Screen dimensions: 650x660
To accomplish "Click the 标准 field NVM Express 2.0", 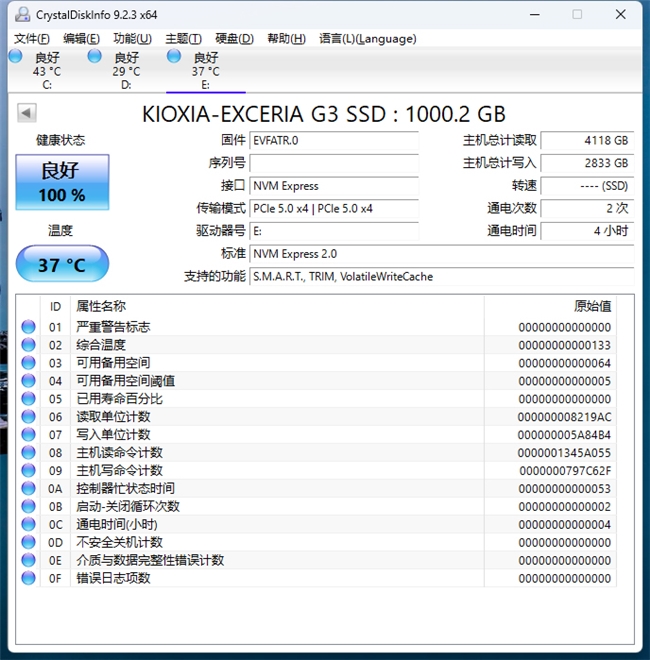I will [x=442, y=254].
